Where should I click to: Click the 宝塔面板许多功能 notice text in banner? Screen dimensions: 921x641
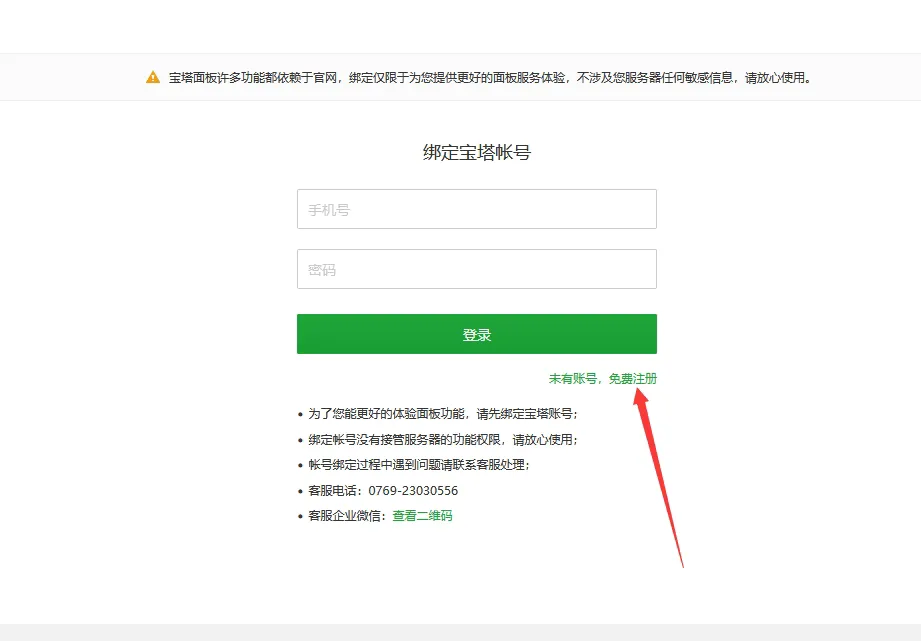pyautogui.click(x=490, y=78)
